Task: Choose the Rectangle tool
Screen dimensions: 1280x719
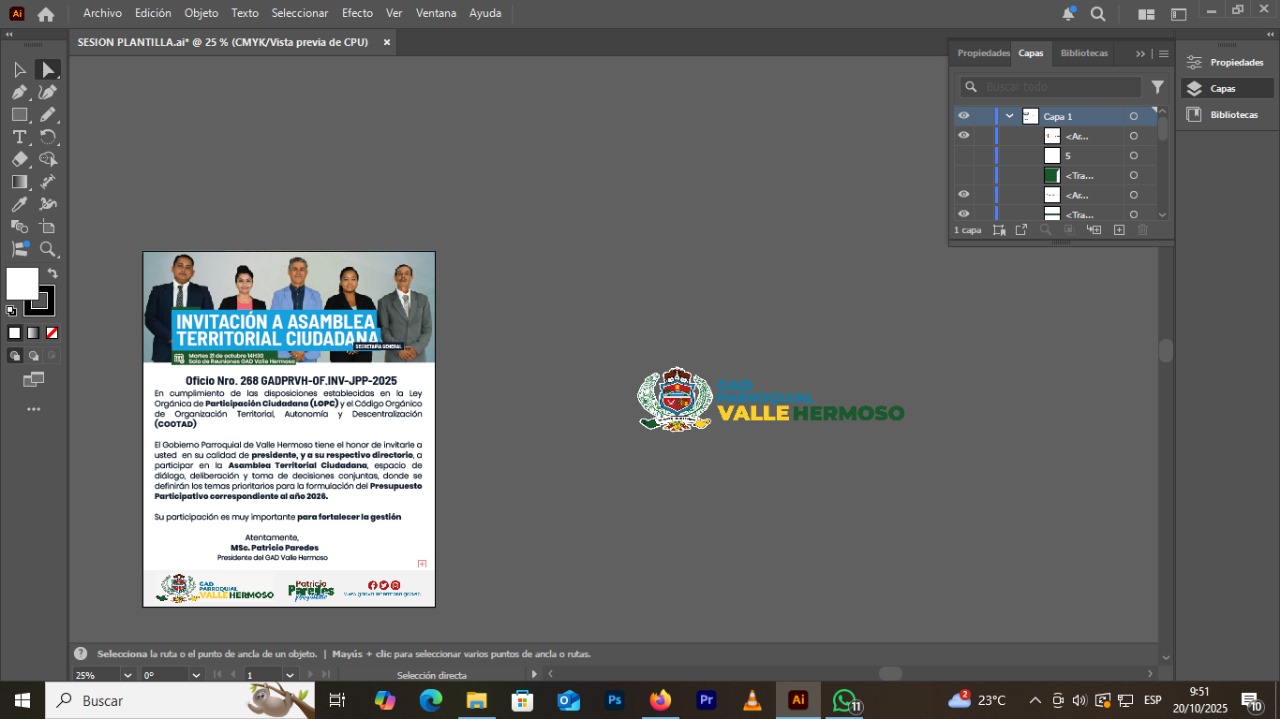Action: [19, 115]
